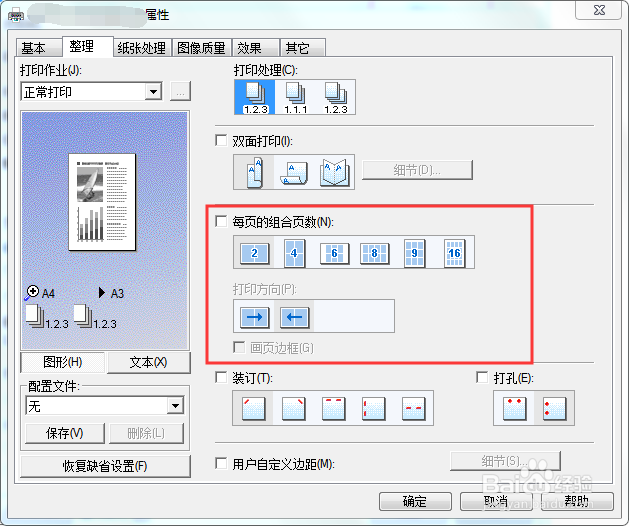Select 9 pages per sheet layout
629x526 pixels.
coord(414,253)
